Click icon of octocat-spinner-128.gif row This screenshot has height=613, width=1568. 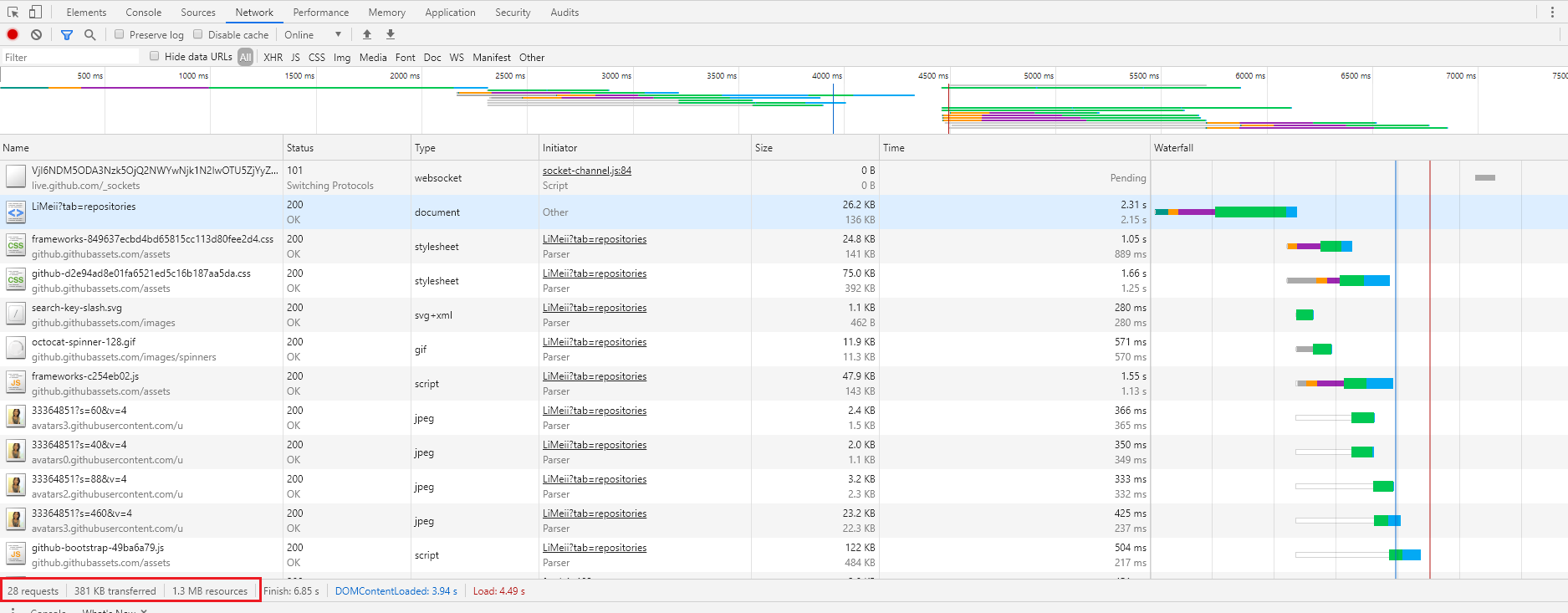[x=16, y=349]
